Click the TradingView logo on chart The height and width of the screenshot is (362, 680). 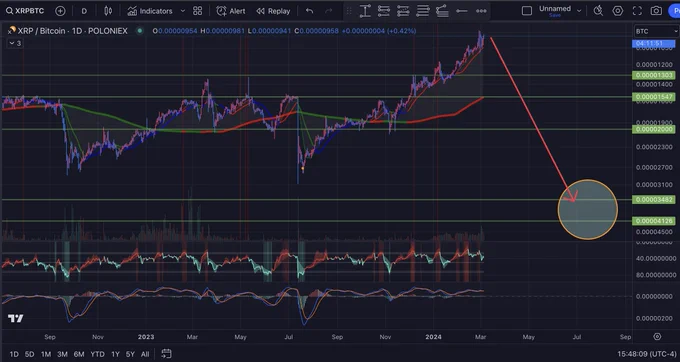(x=16, y=319)
